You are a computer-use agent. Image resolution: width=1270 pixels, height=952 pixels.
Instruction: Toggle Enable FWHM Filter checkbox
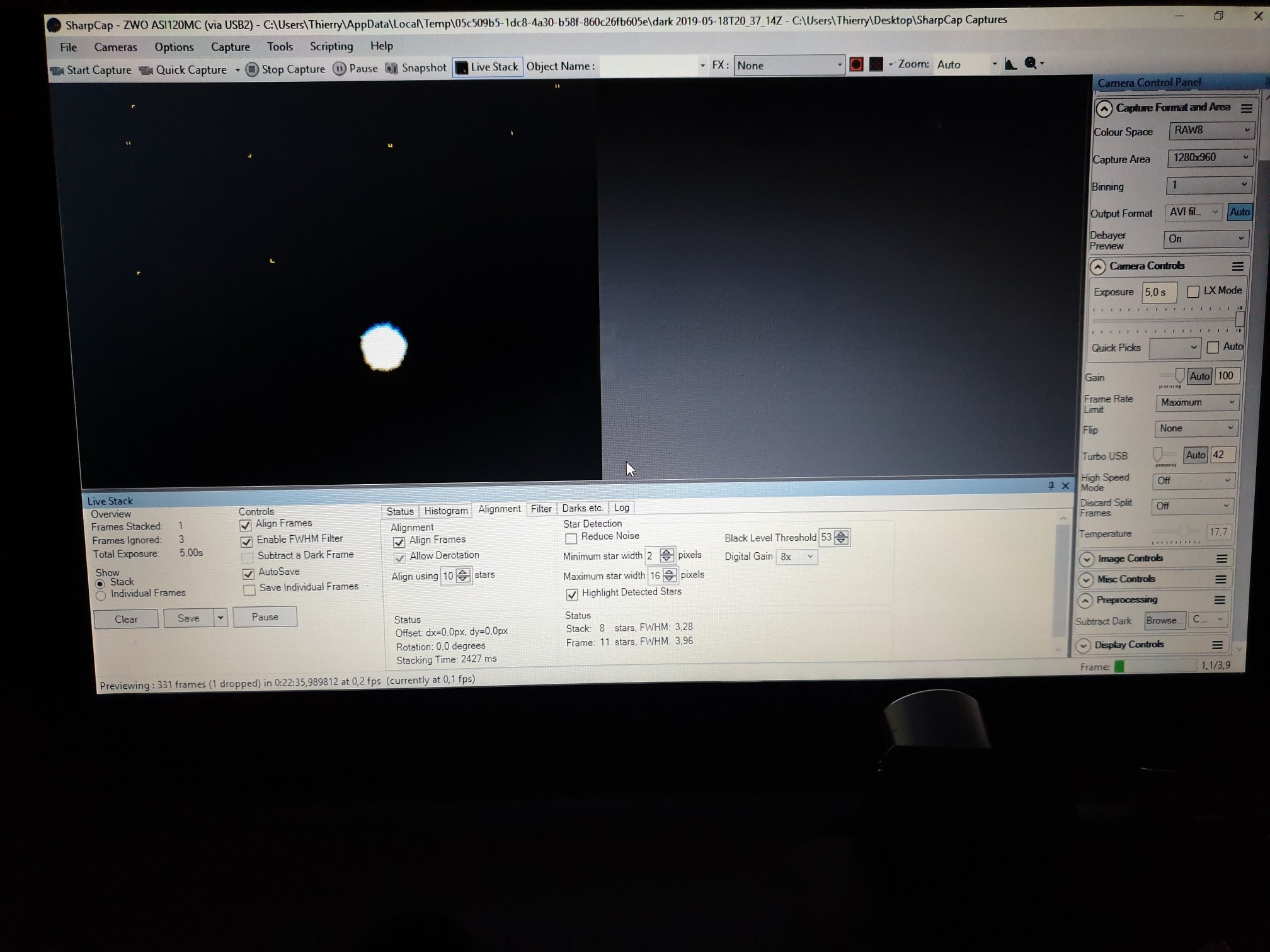pos(247,541)
